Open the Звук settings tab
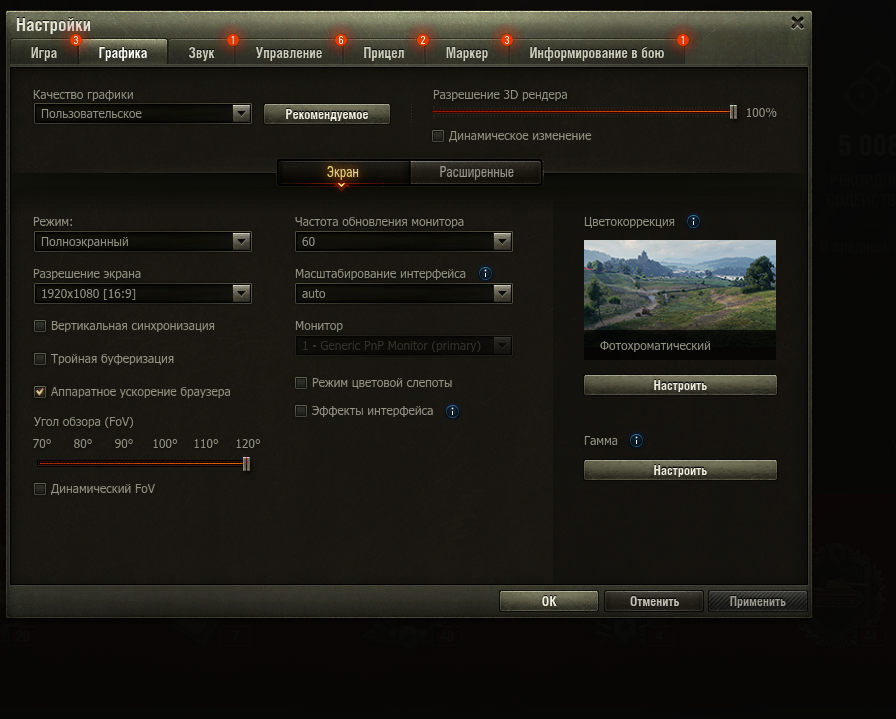Viewport: 896px width, 719px height. [x=201, y=55]
